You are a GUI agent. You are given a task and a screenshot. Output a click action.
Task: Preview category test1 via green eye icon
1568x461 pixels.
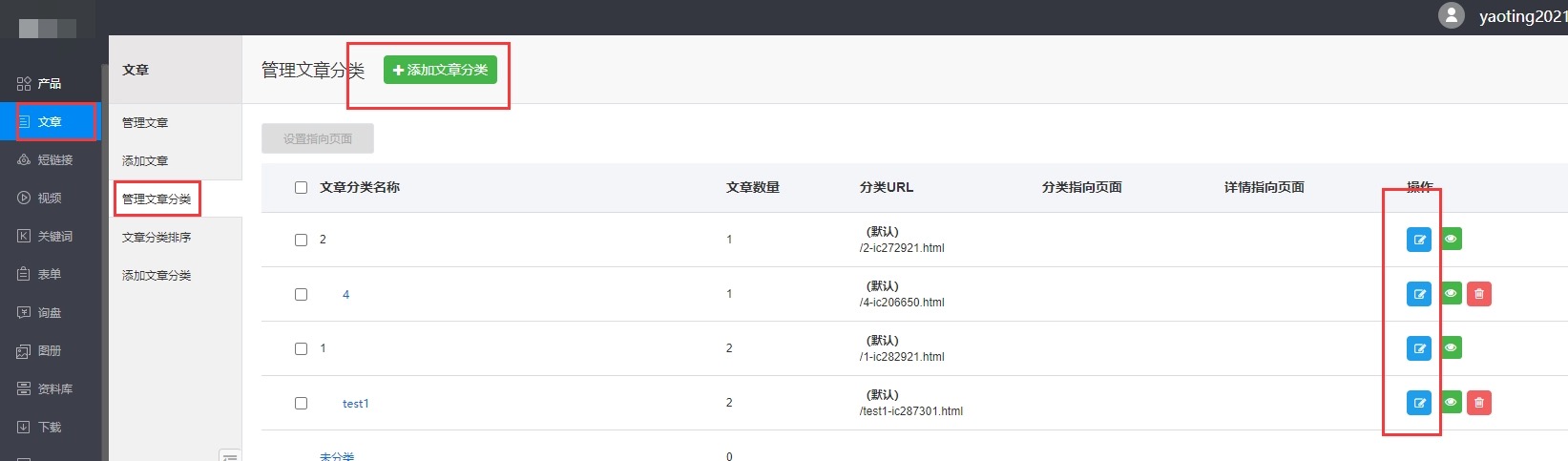tap(1451, 403)
